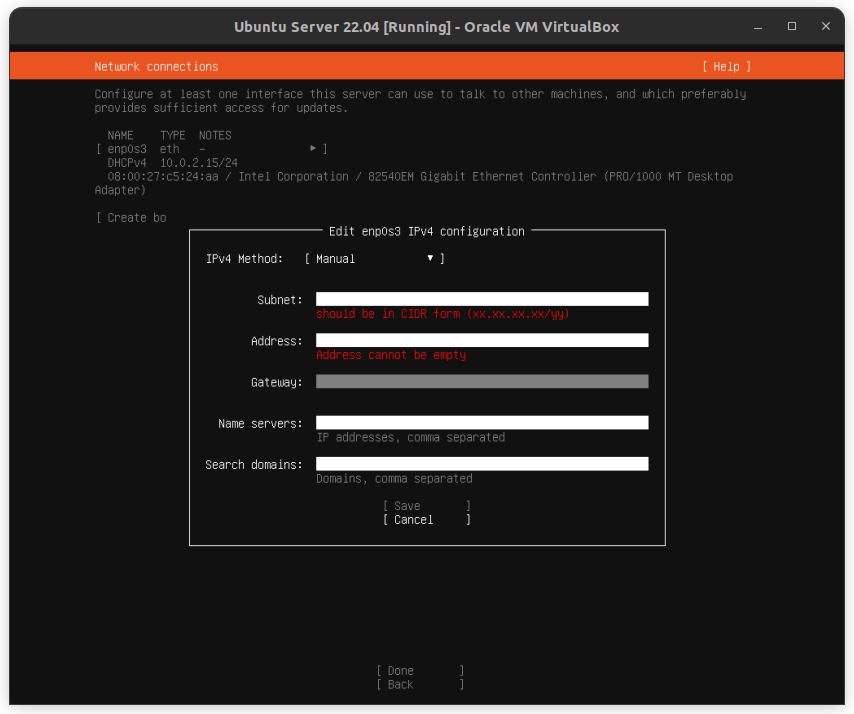Click the DHCPv4 10.0.2.15/24 text

172,163
